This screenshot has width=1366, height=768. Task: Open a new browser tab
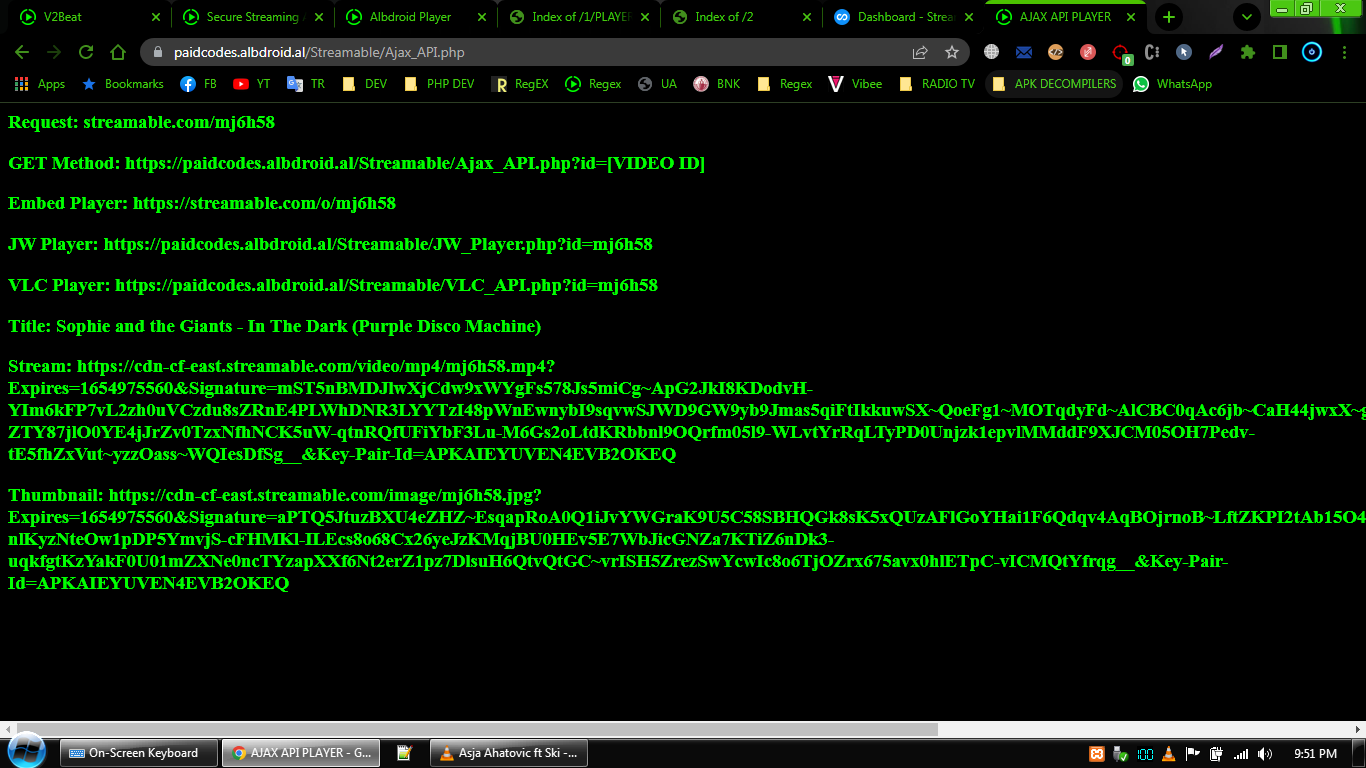coord(1168,17)
